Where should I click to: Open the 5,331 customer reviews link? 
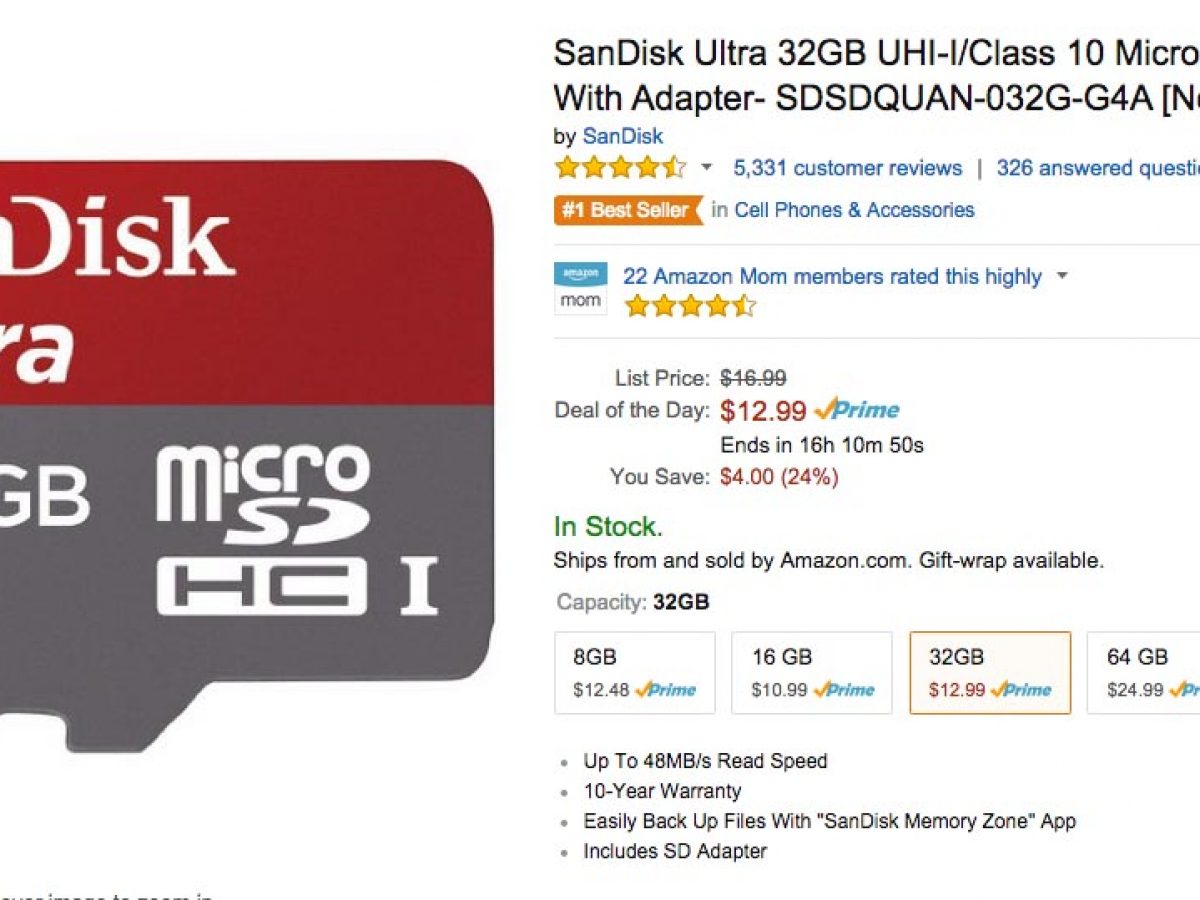847,168
